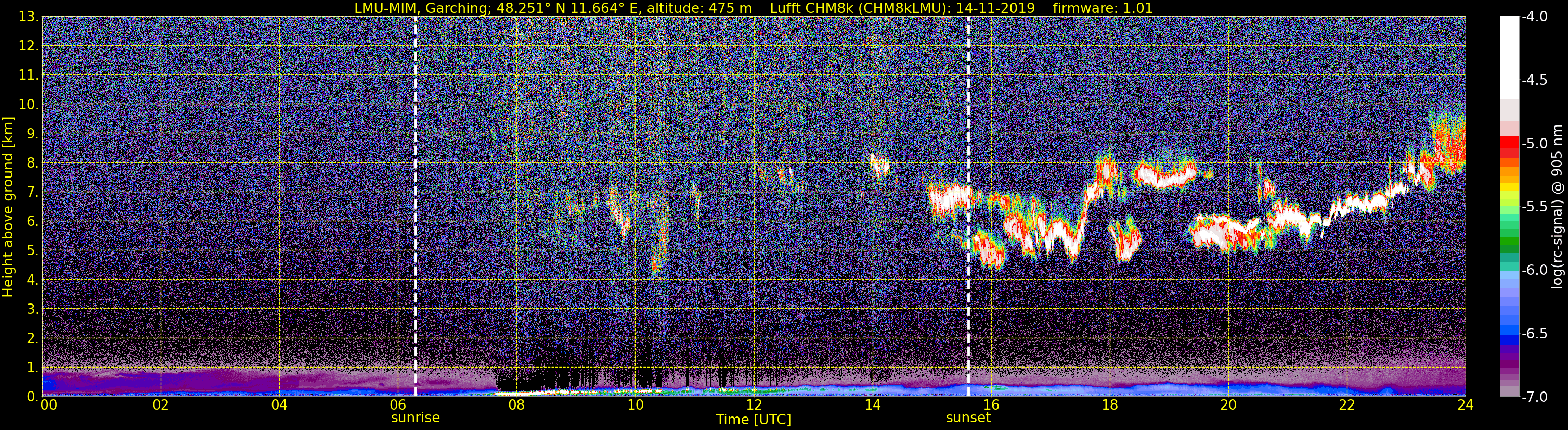Click the 'Height above ground [km]' axis title

click(8, 207)
